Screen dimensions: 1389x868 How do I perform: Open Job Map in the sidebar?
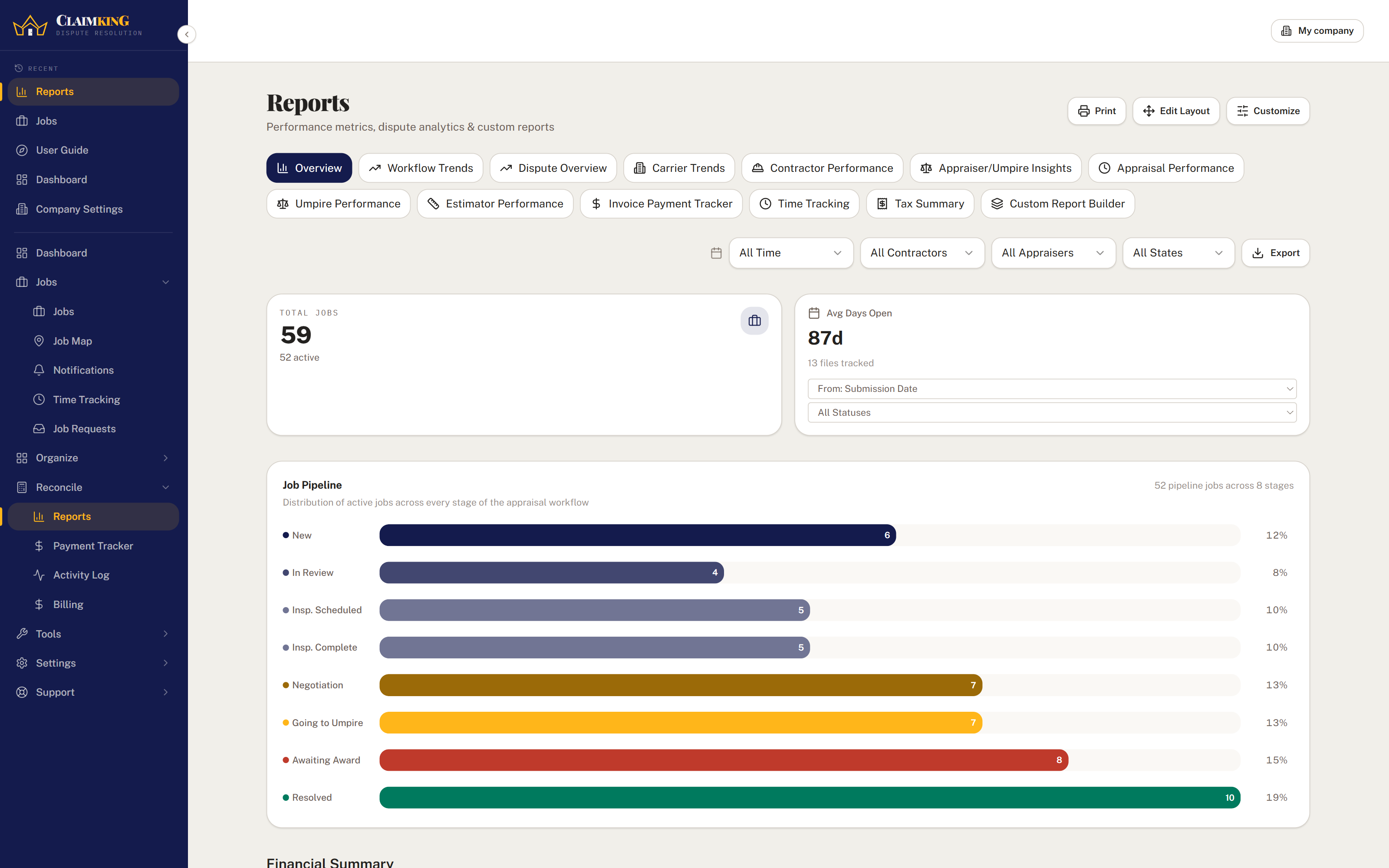(x=94, y=341)
